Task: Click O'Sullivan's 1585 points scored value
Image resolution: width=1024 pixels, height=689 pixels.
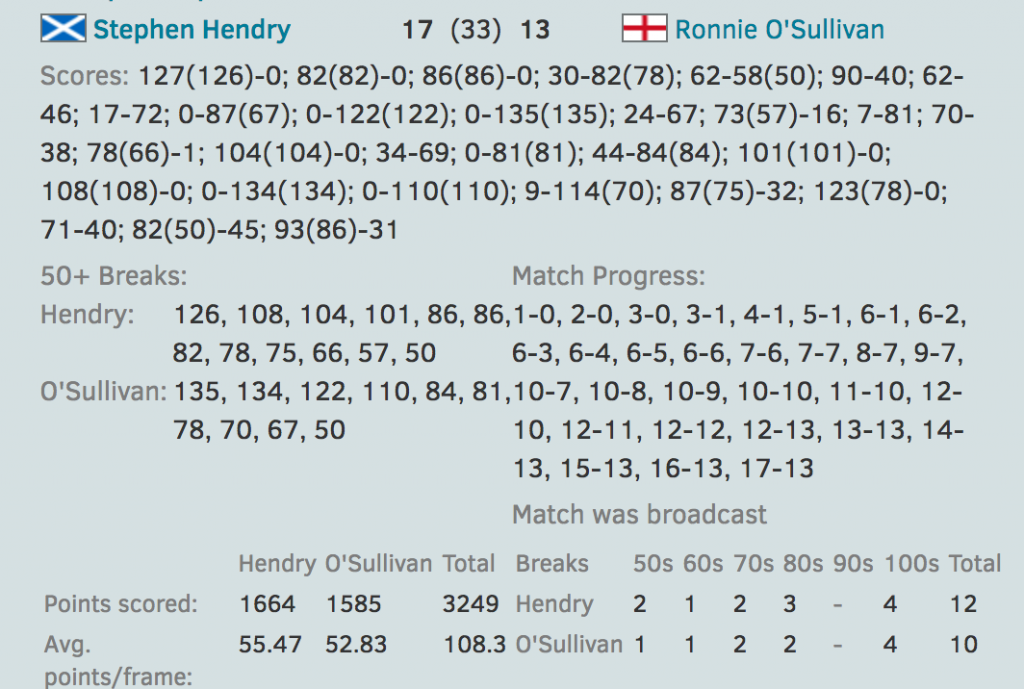Action: [356, 604]
